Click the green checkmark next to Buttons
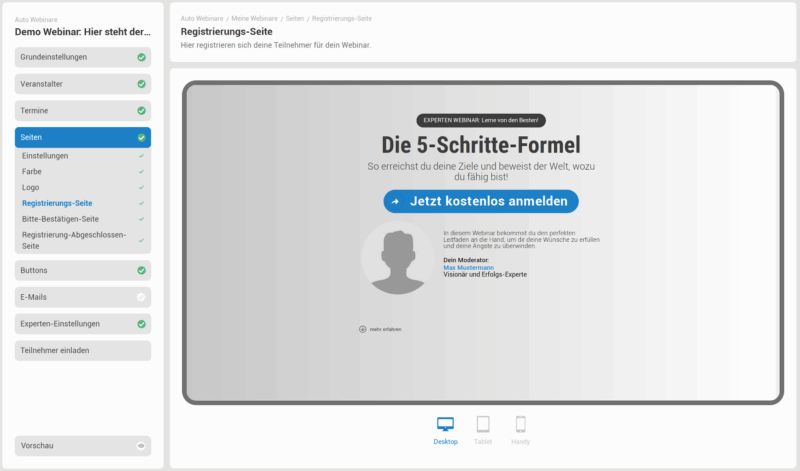The width and height of the screenshot is (800, 471). 141,270
